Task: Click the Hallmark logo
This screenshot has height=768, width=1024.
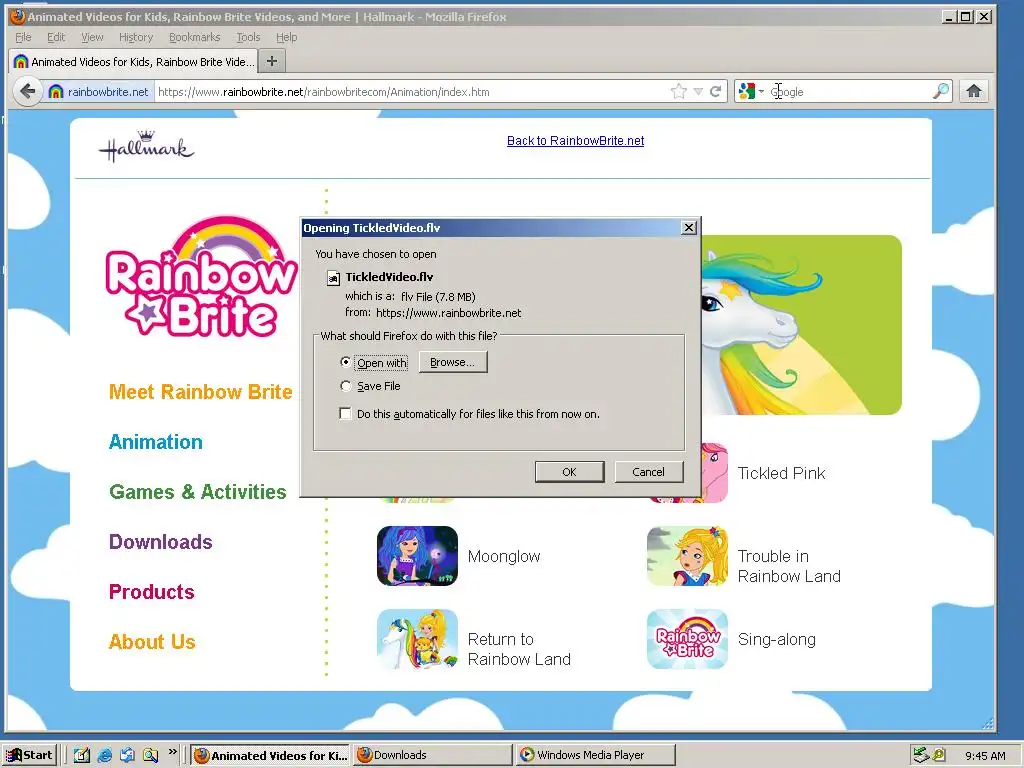Action: 146,146
